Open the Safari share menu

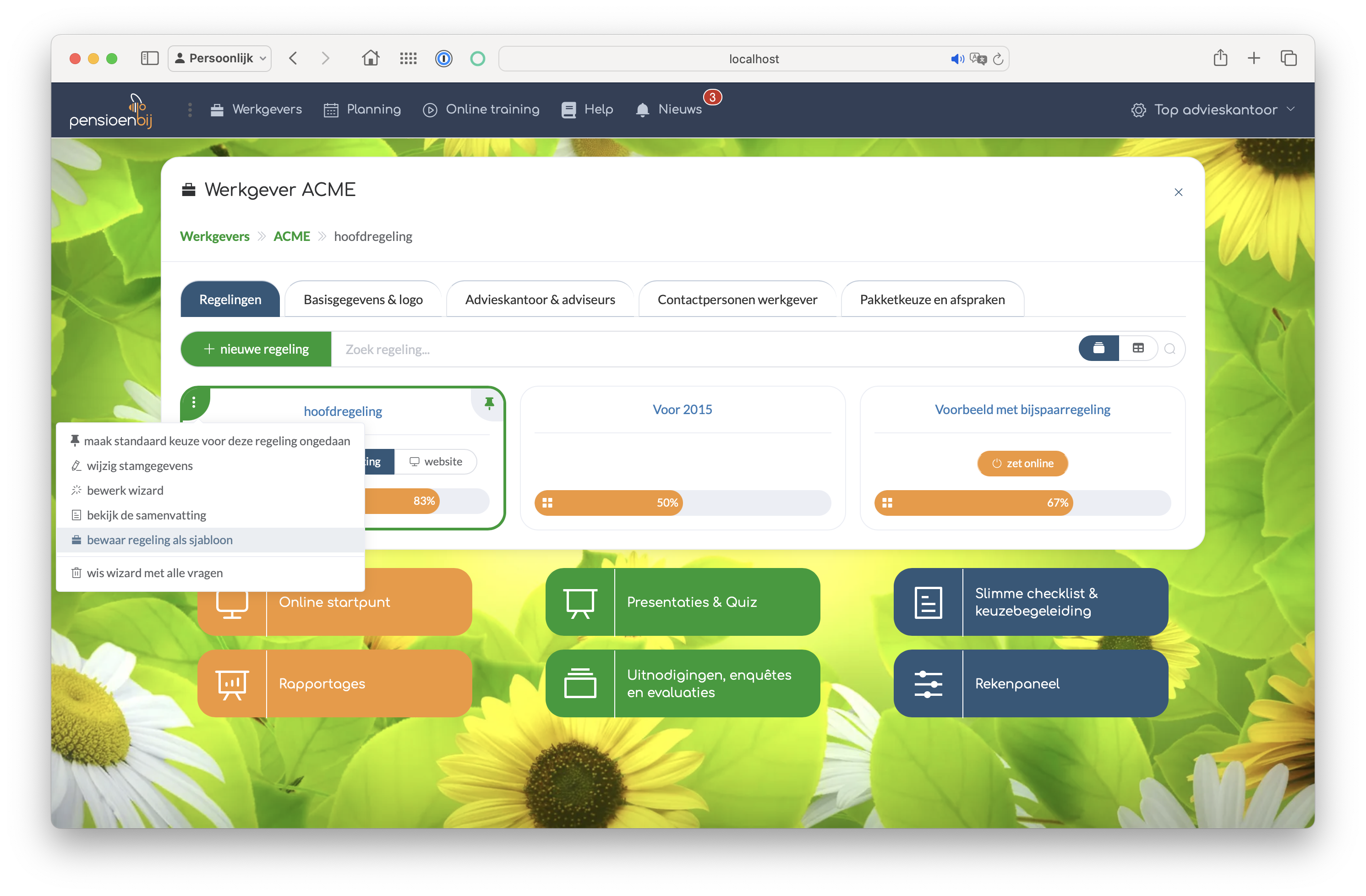pos(1220,57)
